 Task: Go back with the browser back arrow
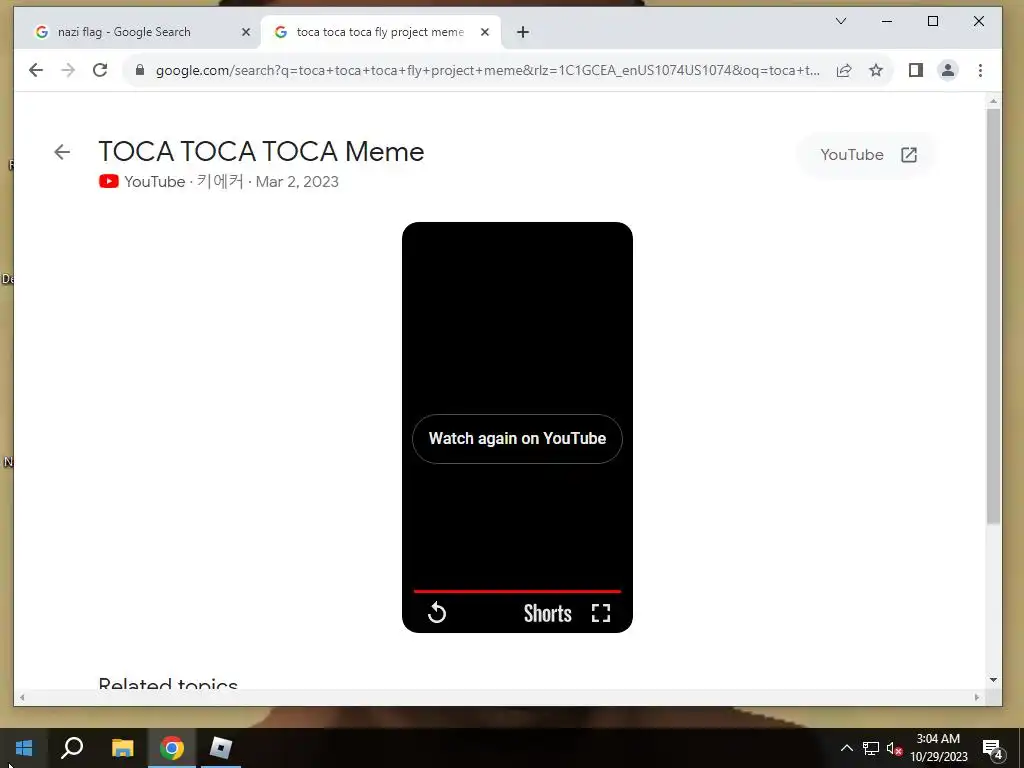[36, 70]
